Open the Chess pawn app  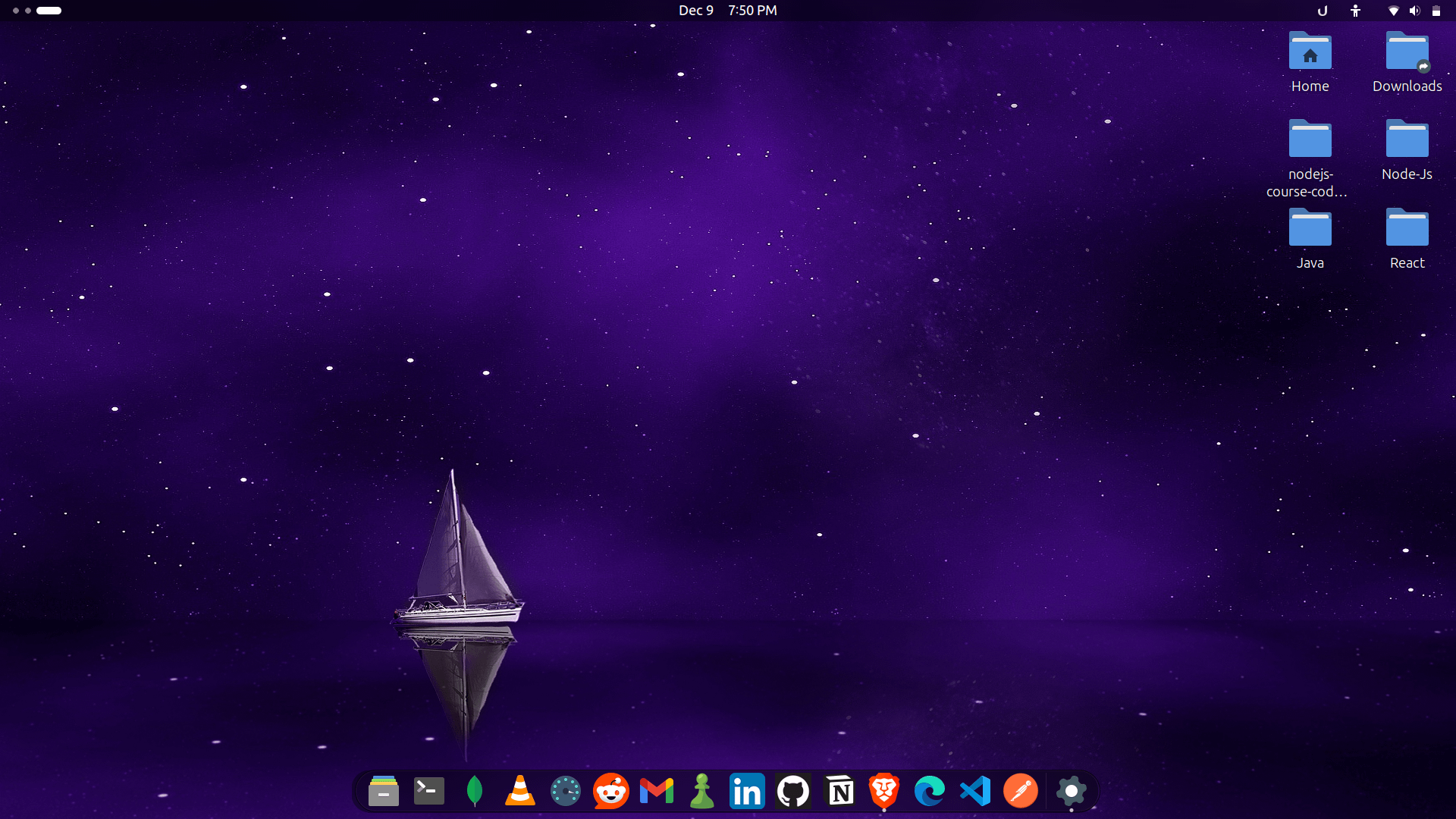click(702, 792)
